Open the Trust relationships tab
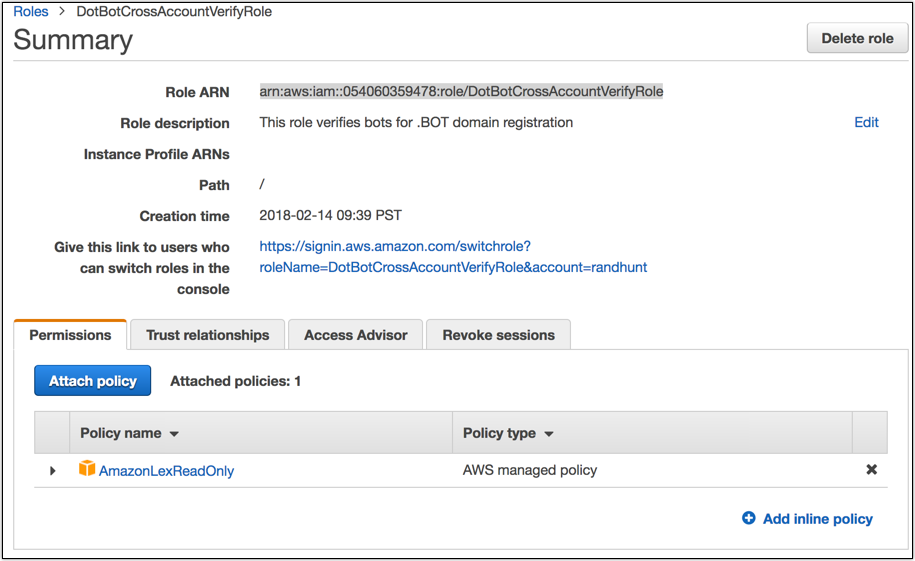The height and width of the screenshot is (561, 915). coord(208,334)
